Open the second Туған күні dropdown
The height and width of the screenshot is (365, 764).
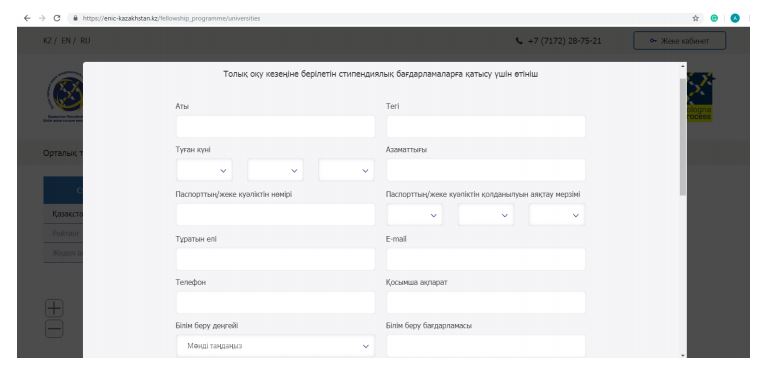(x=275, y=170)
